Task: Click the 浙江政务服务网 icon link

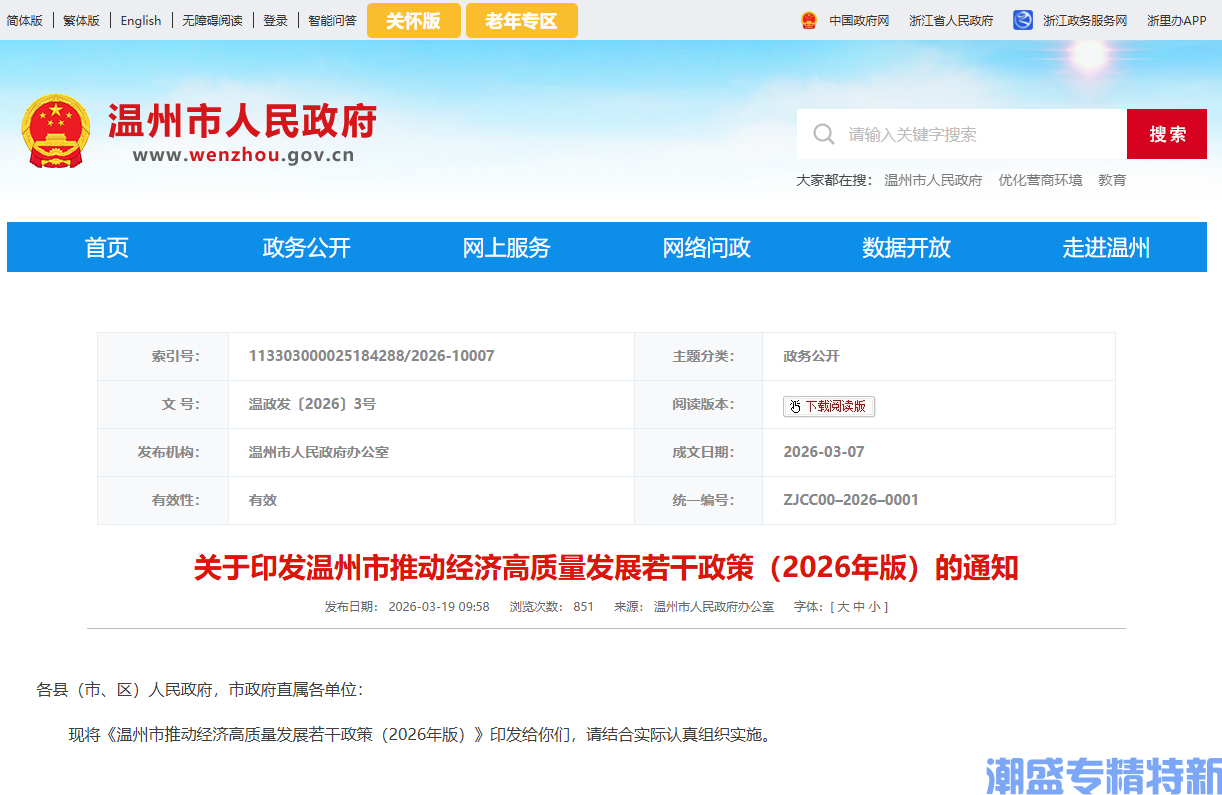Action: 1021,19
